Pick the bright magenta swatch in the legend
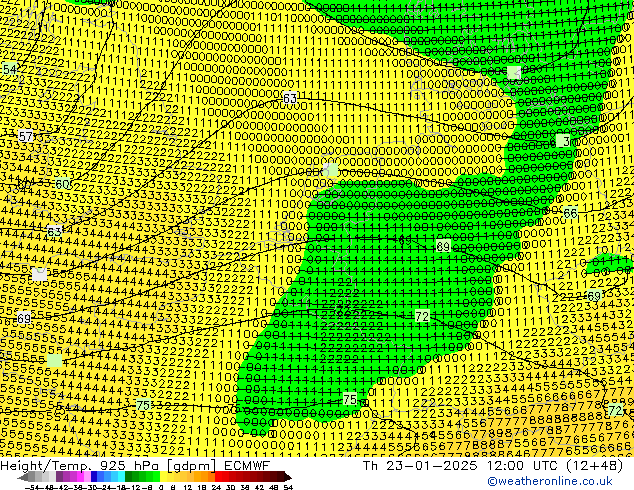Viewport: 634px width, 490px height. [x=80, y=477]
